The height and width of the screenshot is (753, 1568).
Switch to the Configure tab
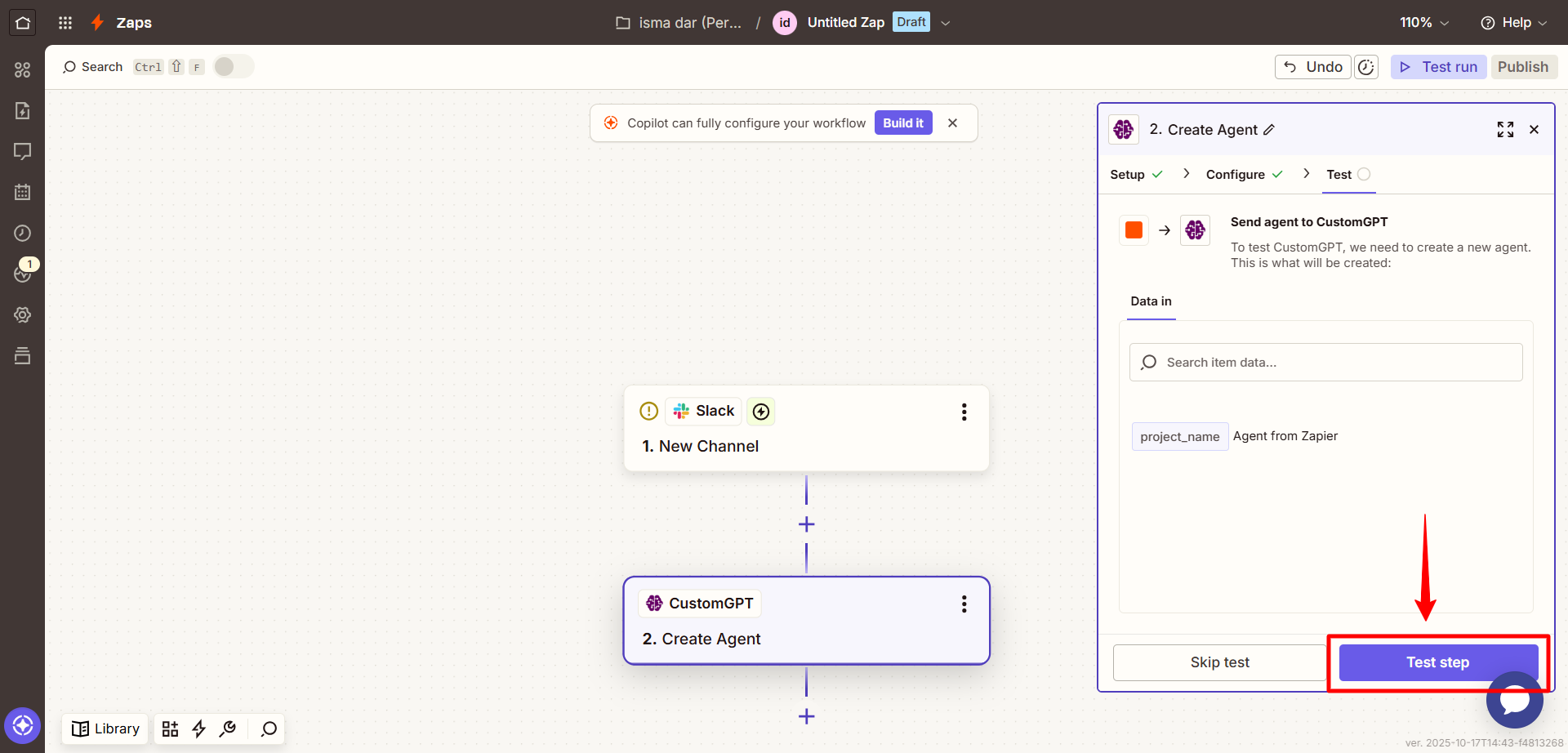(x=1244, y=175)
